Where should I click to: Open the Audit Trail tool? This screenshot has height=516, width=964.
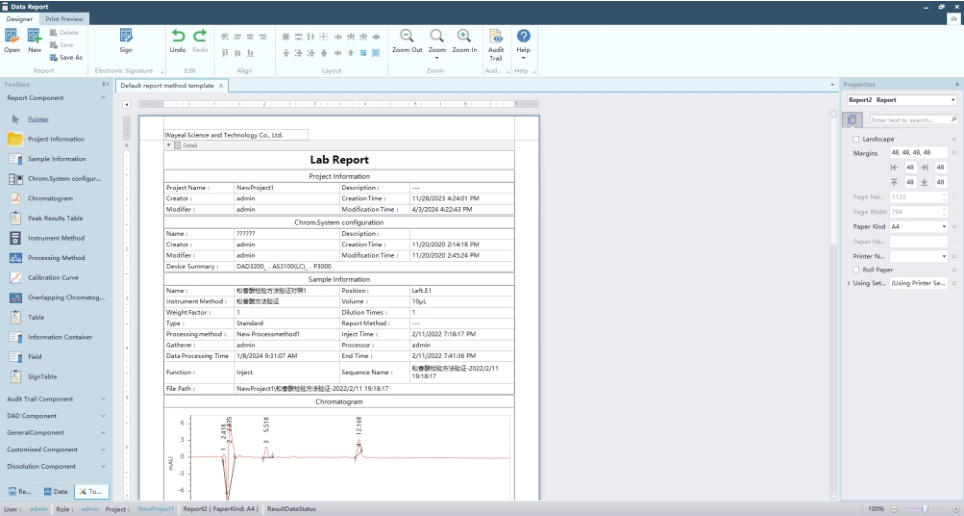496,39
